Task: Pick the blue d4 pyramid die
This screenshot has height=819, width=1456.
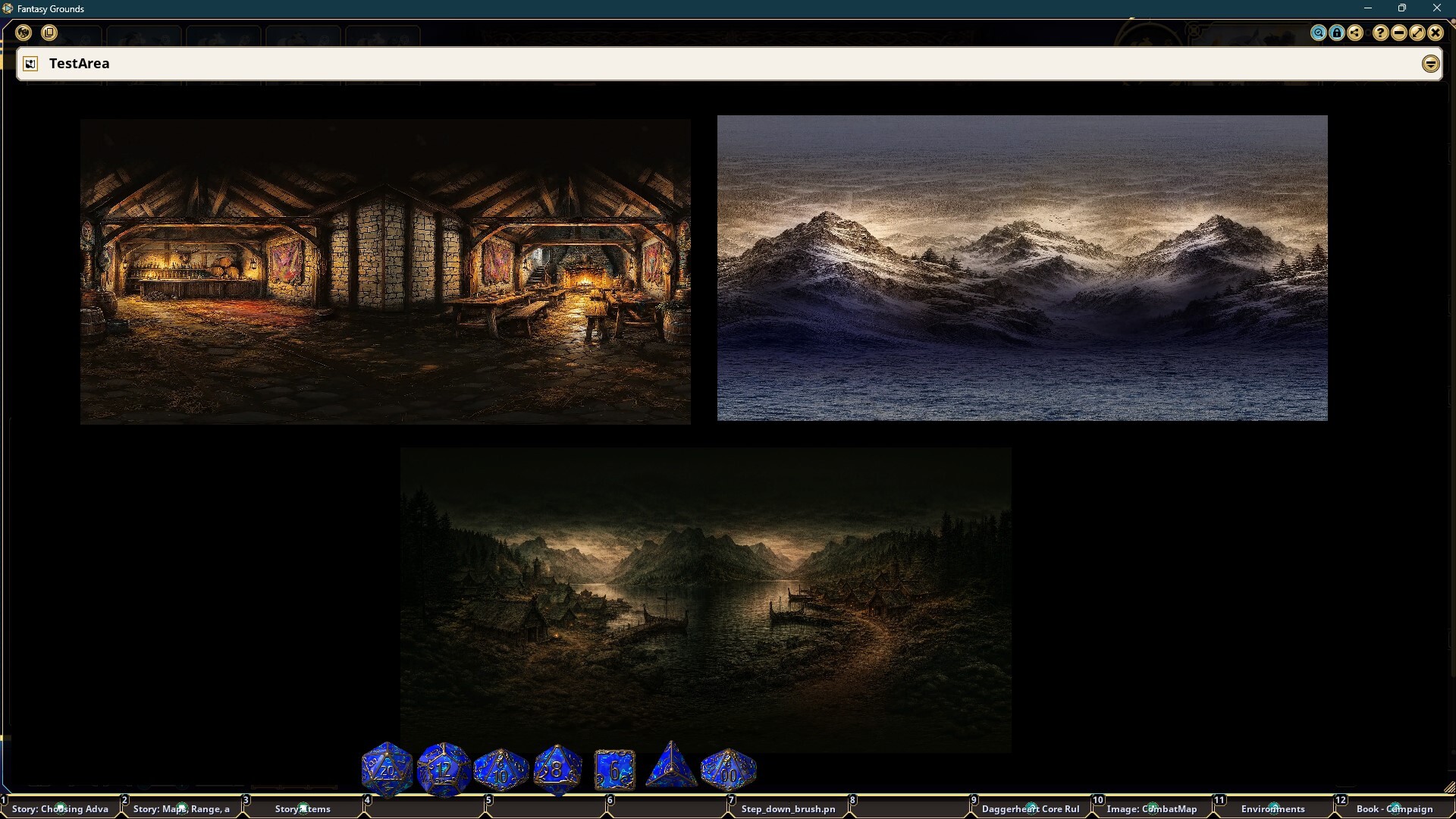Action: (x=671, y=766)
